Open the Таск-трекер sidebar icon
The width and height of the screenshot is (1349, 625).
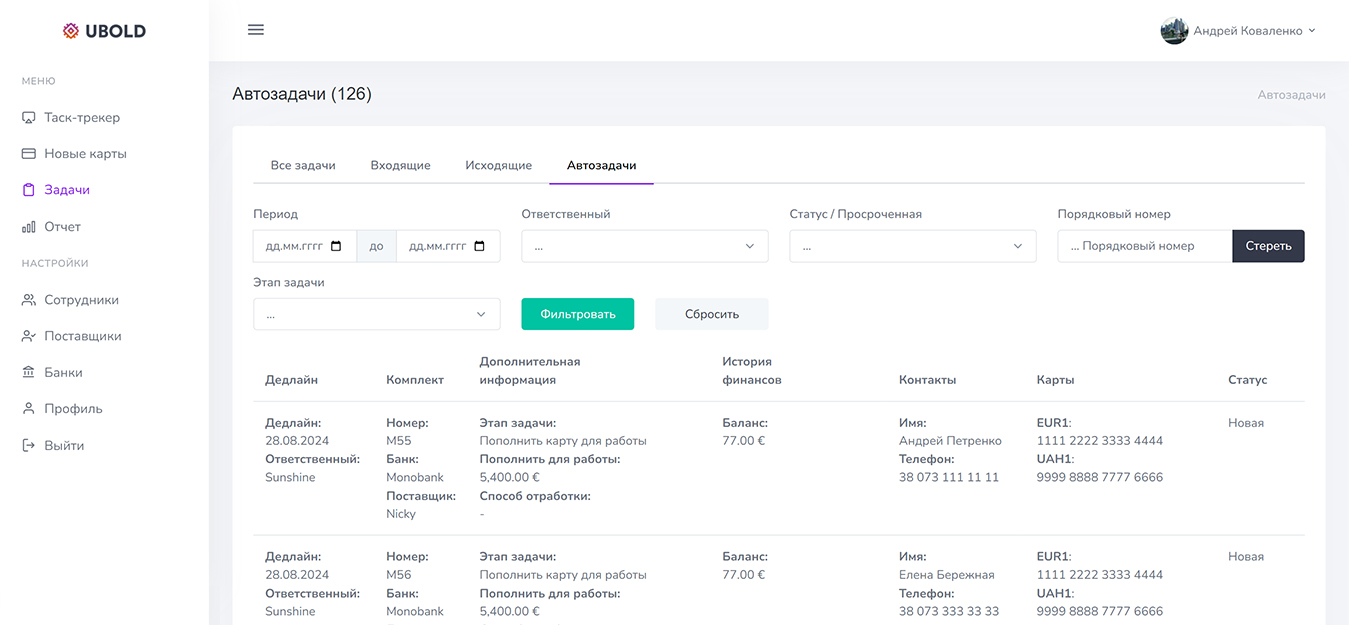(x=27, y=117)
